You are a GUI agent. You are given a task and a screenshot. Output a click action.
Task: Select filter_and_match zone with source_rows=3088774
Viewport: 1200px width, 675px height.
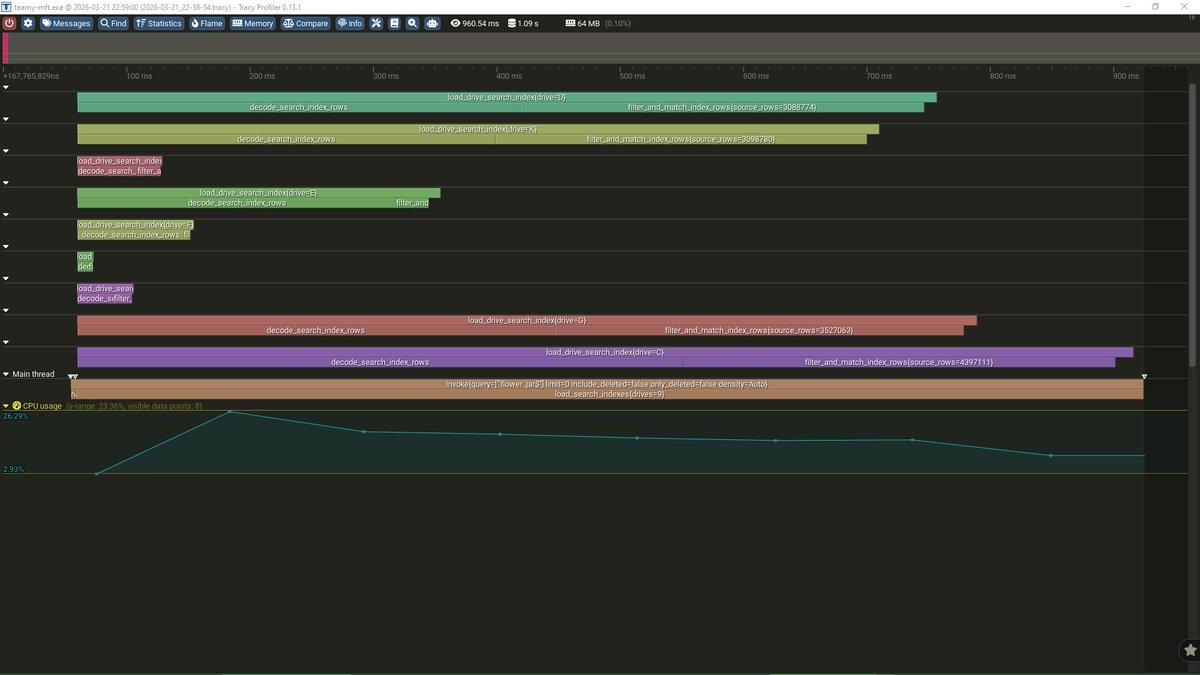pyautogui.click(x=722, y=107)
